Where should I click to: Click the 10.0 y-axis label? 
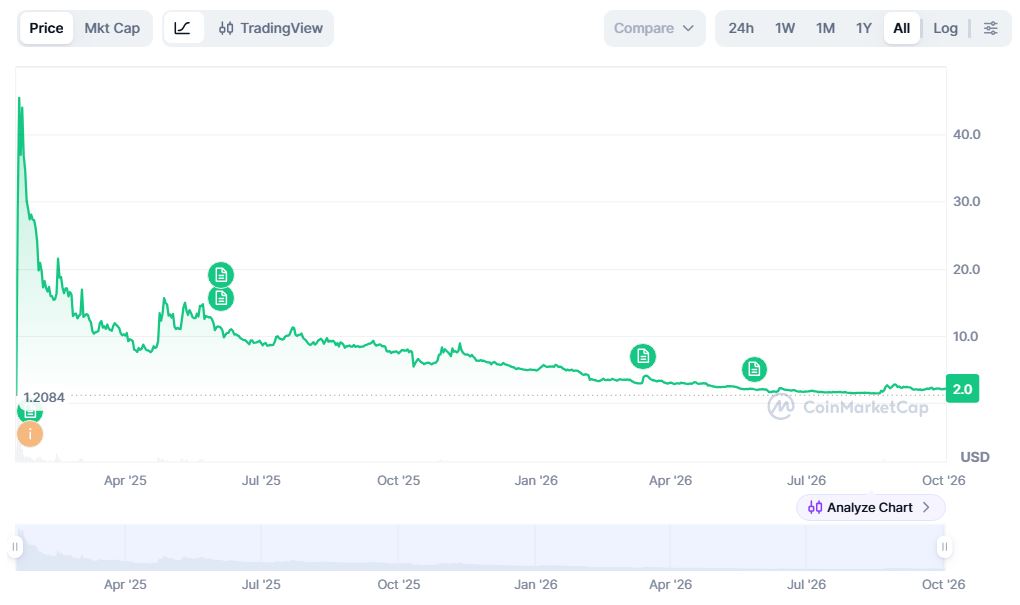[966, 336]
